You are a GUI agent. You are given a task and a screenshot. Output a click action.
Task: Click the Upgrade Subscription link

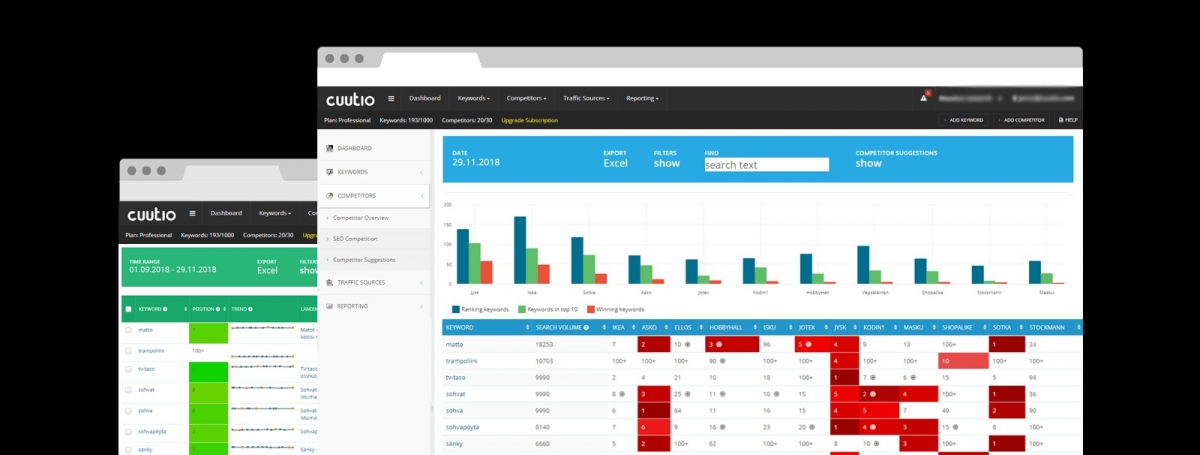point(529,120)
